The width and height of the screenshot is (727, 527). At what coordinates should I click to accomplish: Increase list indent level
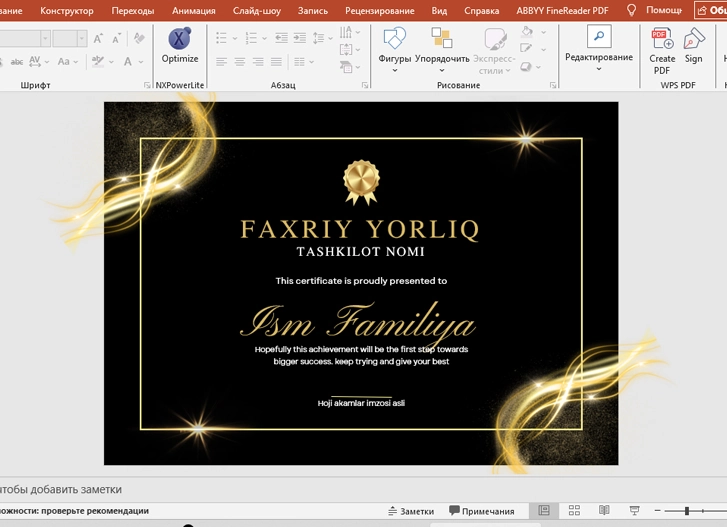tap(300, 38)
